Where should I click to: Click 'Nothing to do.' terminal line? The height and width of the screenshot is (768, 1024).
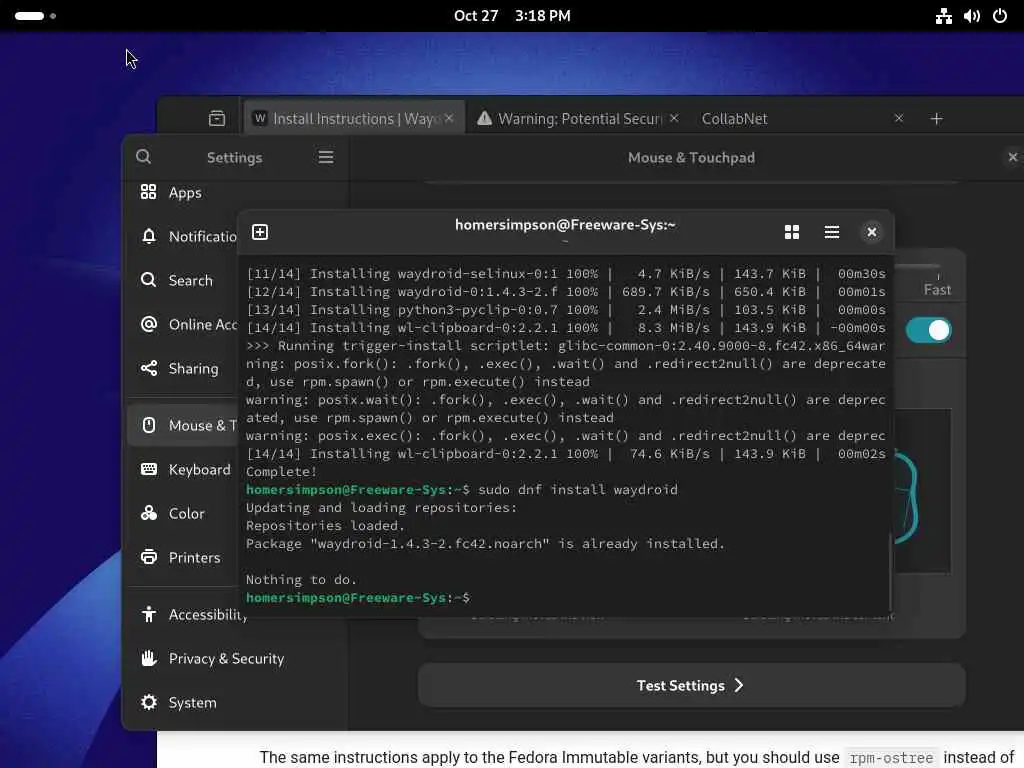point(302,580)
